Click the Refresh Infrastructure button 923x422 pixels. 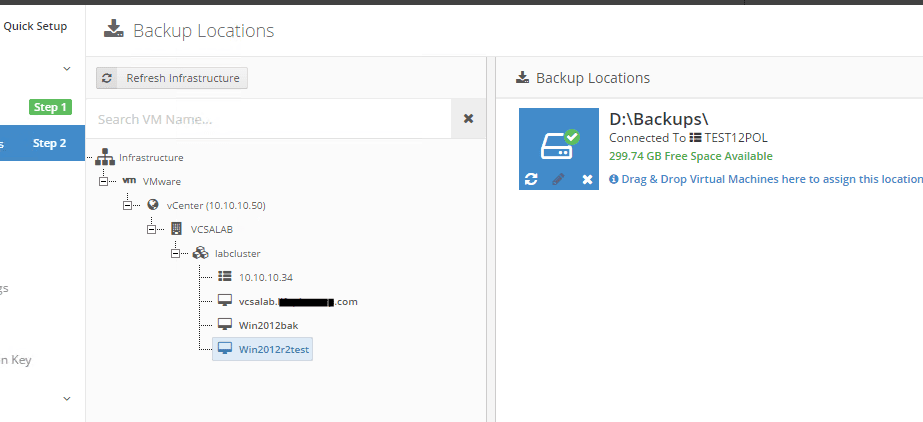click(x=172, y=78)
